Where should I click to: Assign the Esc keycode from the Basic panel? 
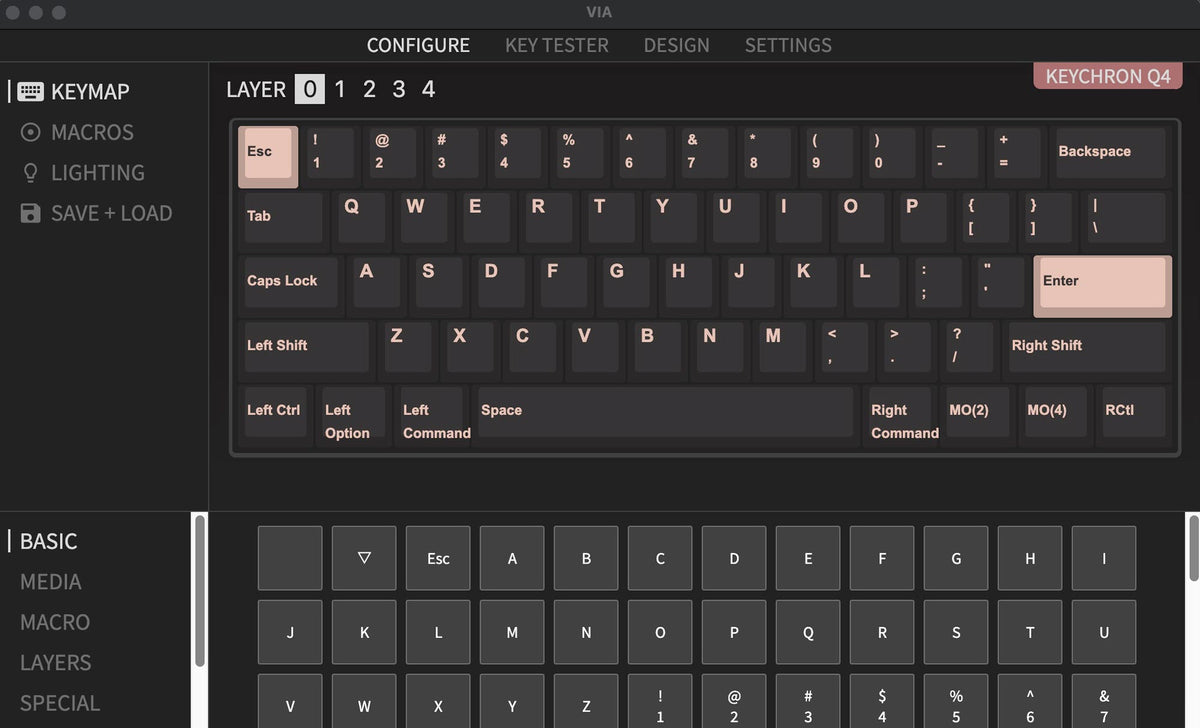coord(437,558)
